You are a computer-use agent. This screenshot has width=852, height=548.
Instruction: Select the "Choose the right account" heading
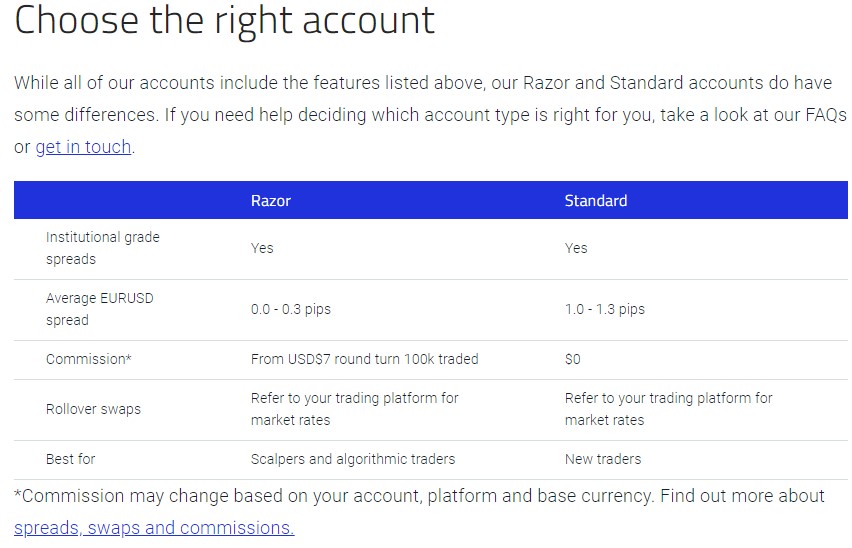225,21
